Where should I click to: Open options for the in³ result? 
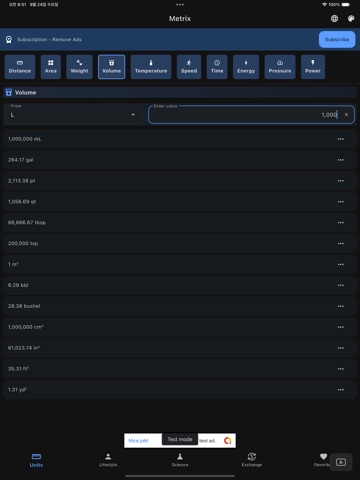point(341,348)
